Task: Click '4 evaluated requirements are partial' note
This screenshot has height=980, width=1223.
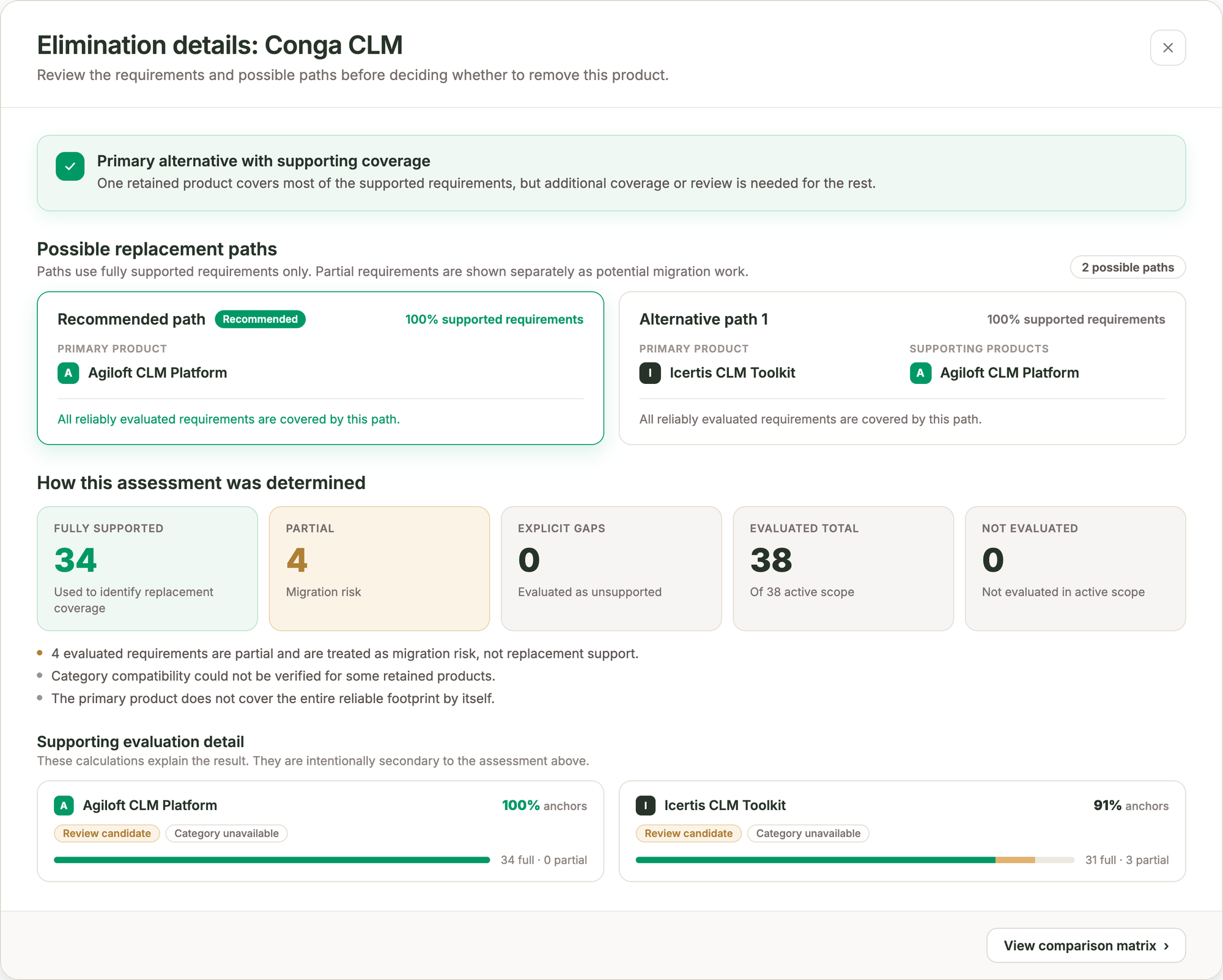Action: point(345,654)
